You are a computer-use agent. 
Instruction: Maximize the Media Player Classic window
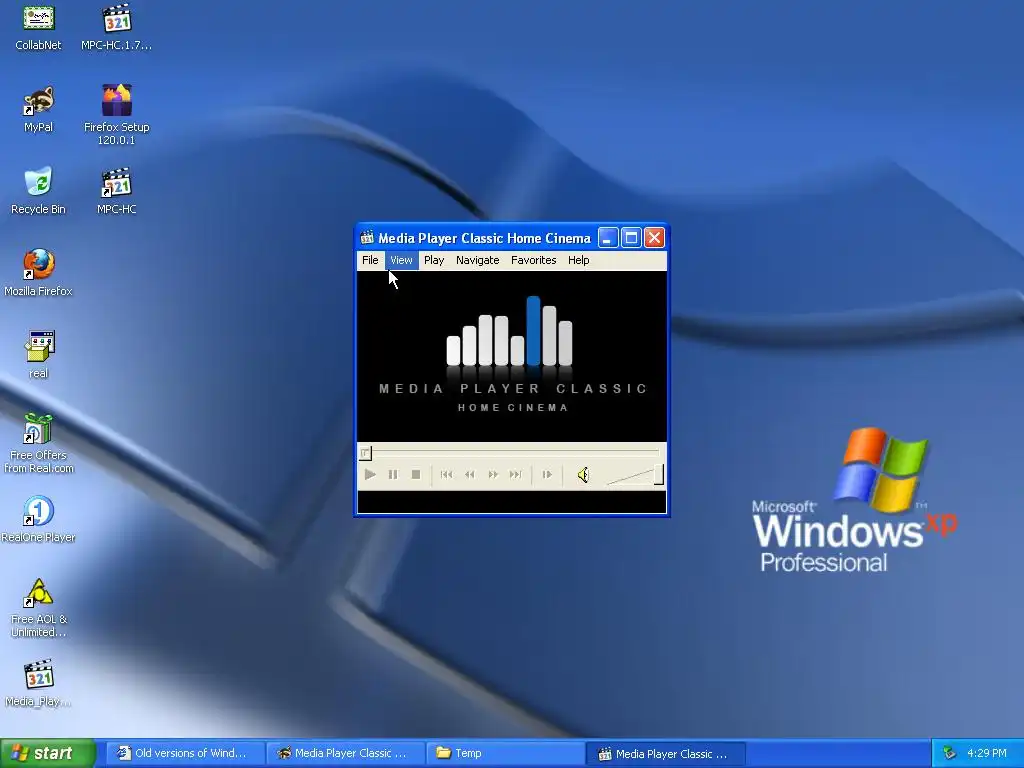coord(631,238)
